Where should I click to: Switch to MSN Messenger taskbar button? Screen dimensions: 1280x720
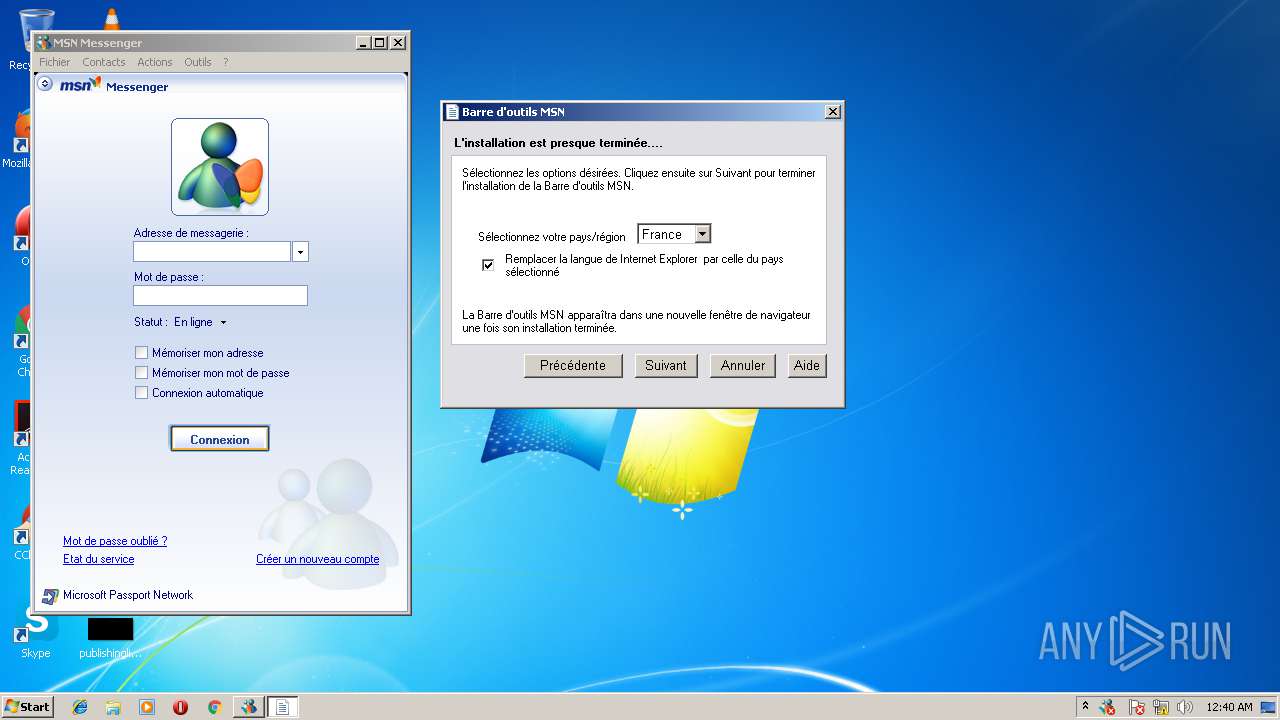[x=248, y=707]
